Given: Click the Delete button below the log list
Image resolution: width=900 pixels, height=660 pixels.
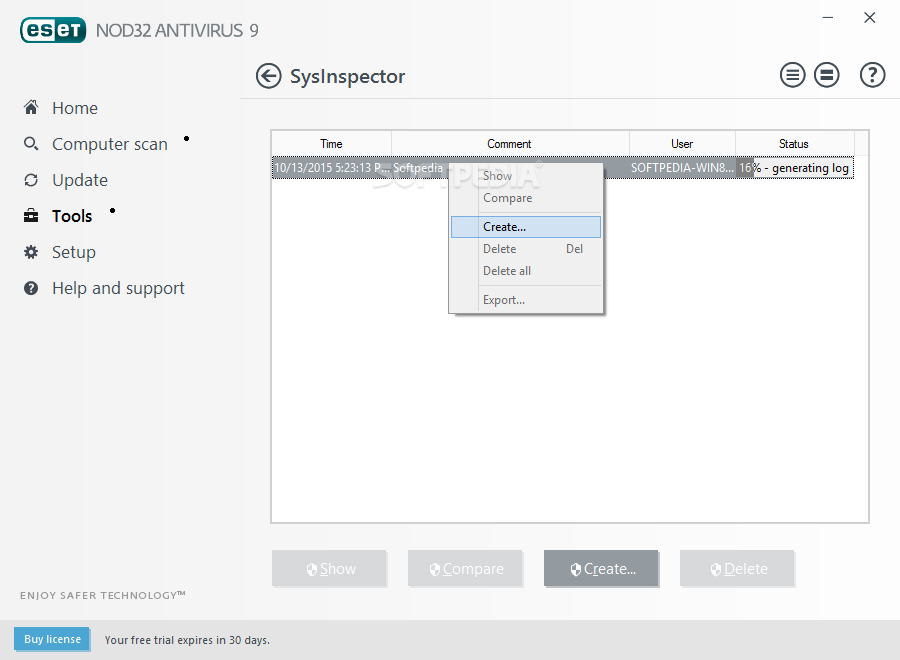Looking at the screenshot, I should [737, 568].
